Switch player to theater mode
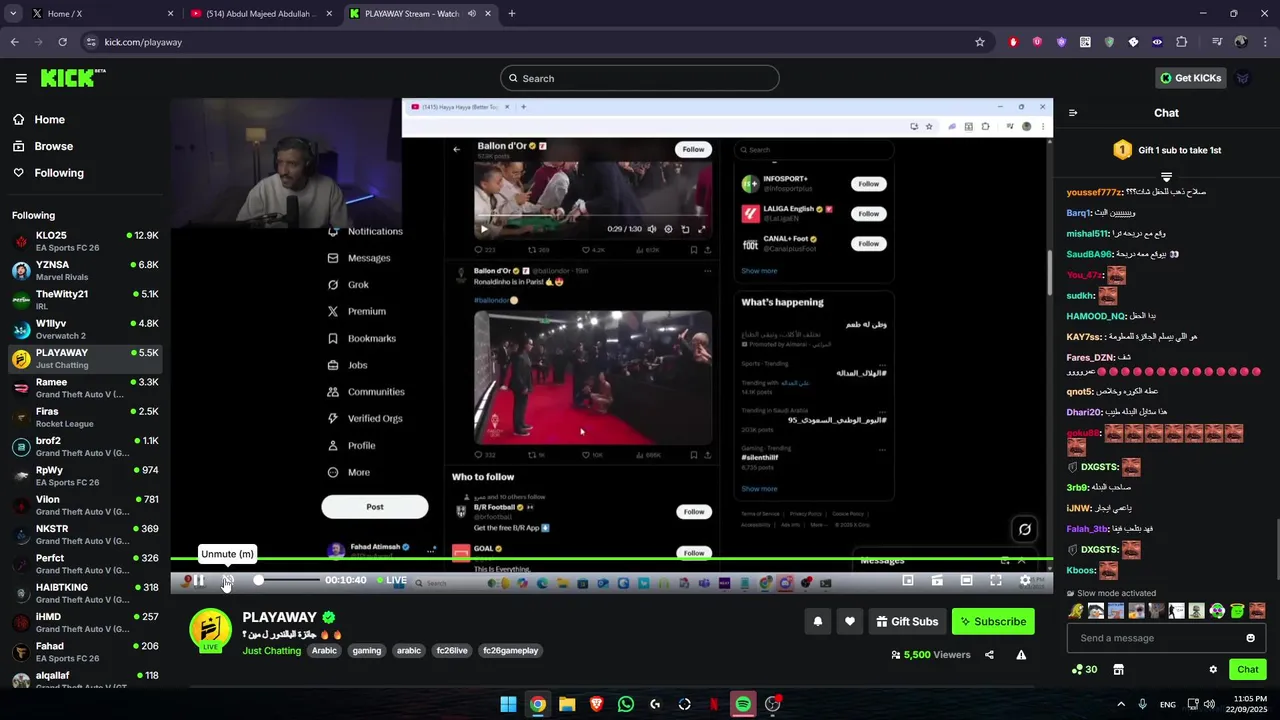This screenshot has height=720, width=1280. [x=966, y=580]
